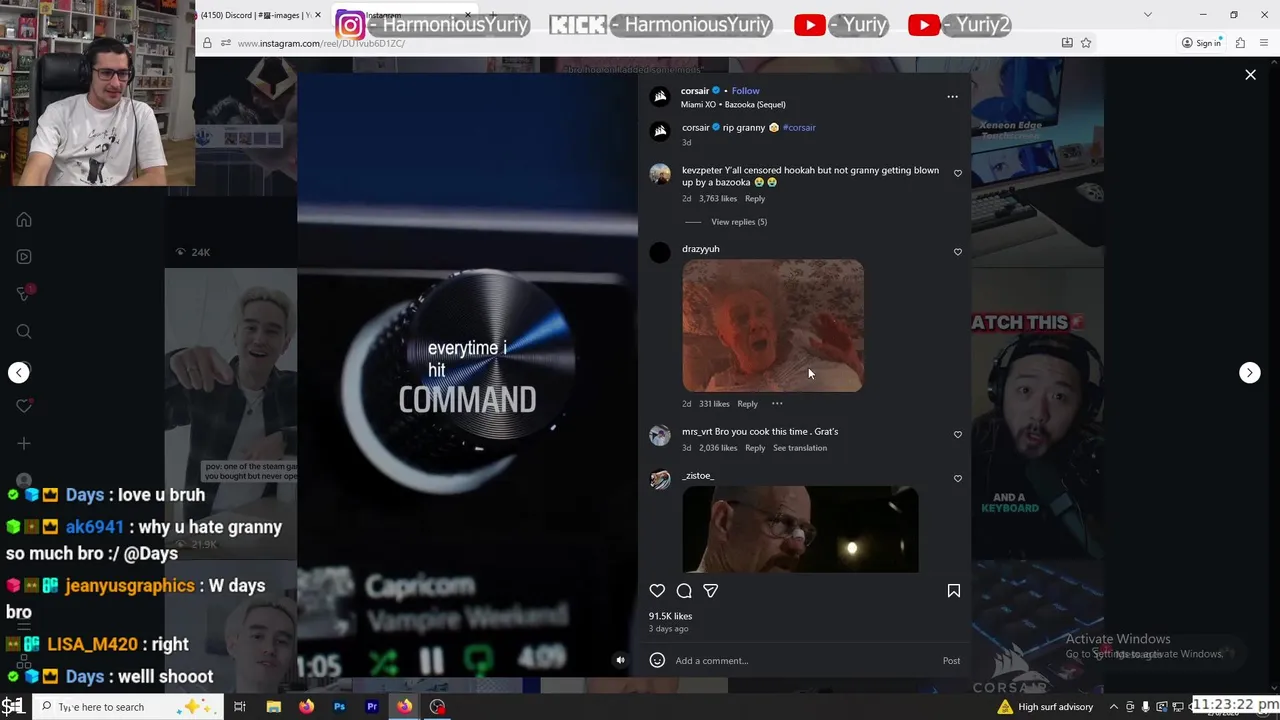The width and height of the screenshot is (1280, 720).
Task: Open Premiere Pro from taskbar
Action: coord(372,707)
